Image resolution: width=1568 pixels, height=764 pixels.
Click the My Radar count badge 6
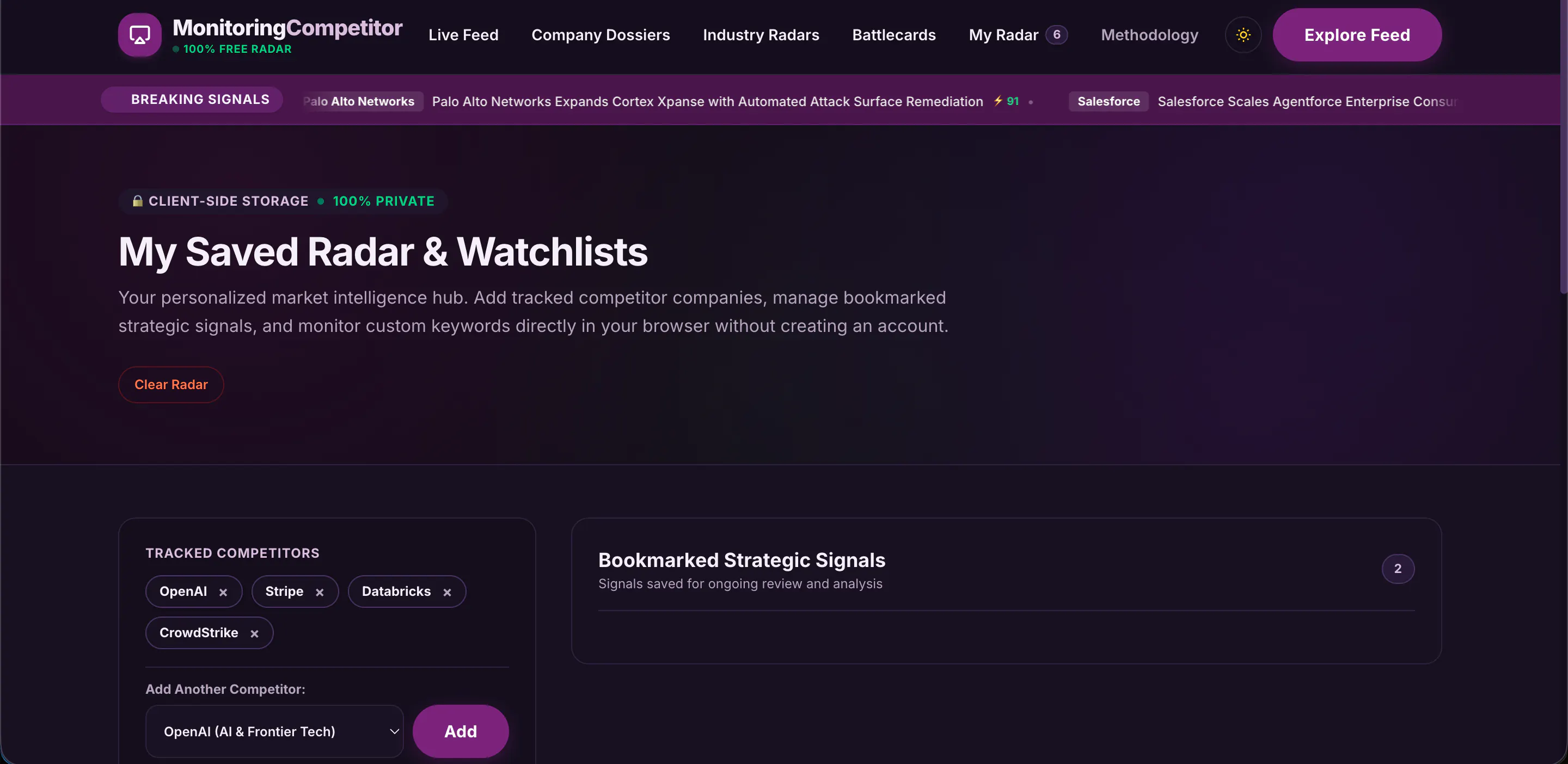pos(1057,35)
